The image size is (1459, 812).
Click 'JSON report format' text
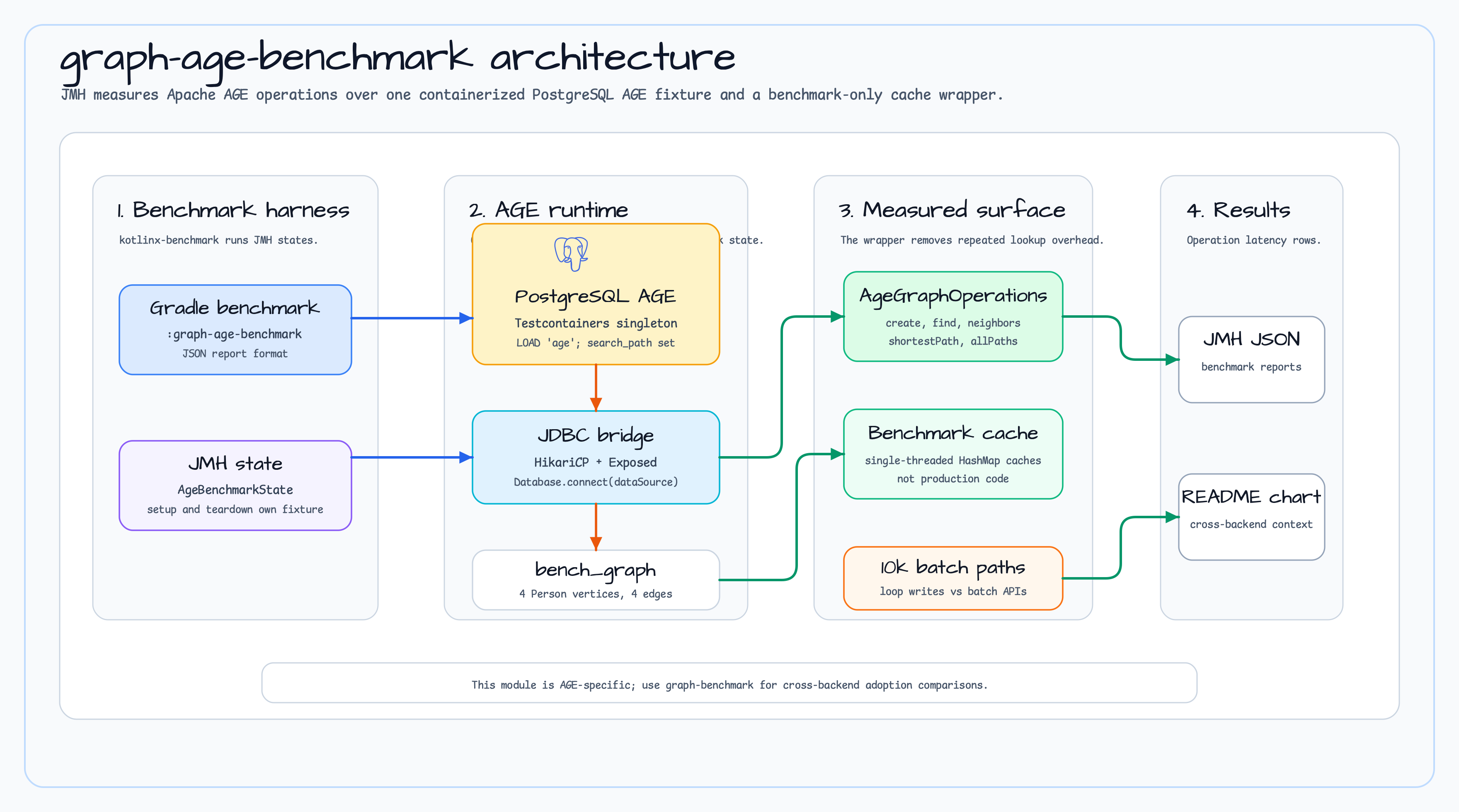tap(235, 354)
